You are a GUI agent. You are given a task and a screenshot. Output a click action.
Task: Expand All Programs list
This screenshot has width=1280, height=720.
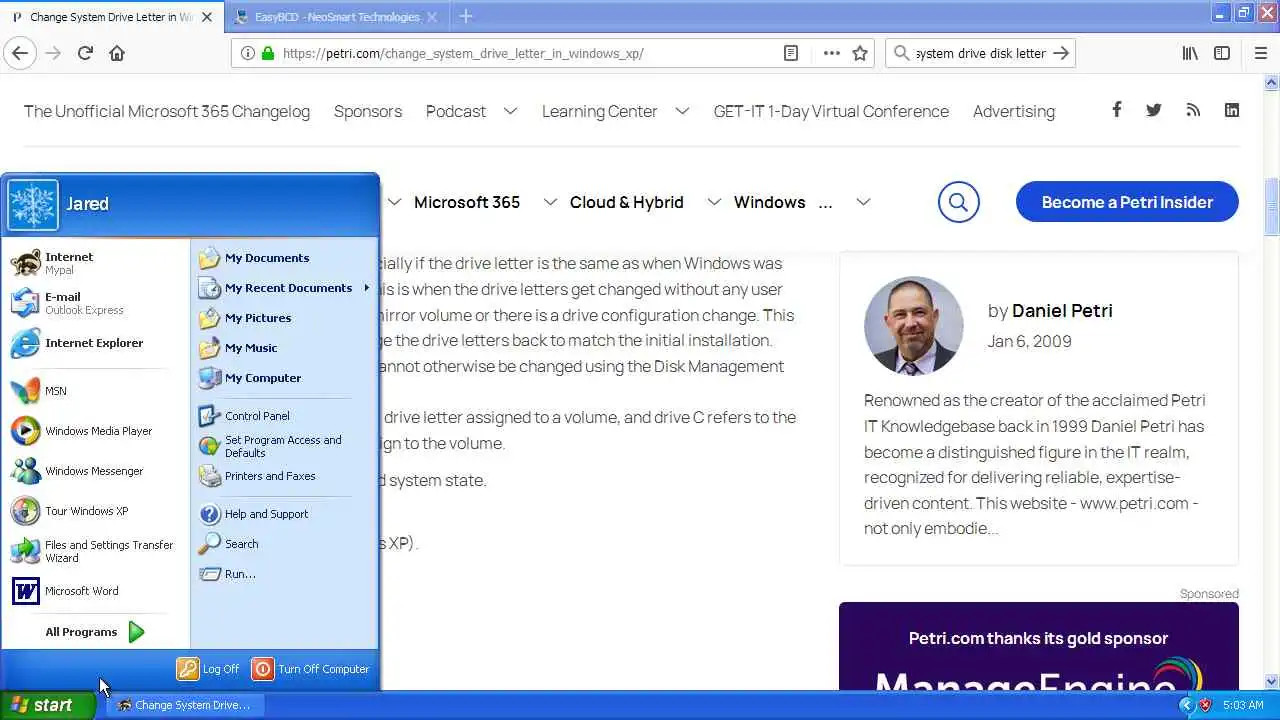click(96, 632)
